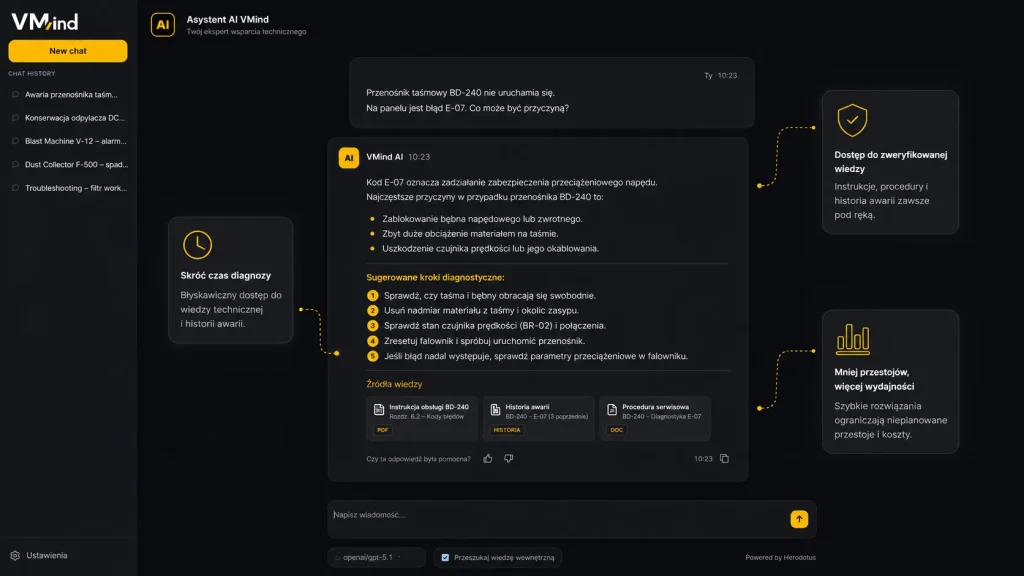
Task: Give thumbs down to the answer
Action: 509,459
